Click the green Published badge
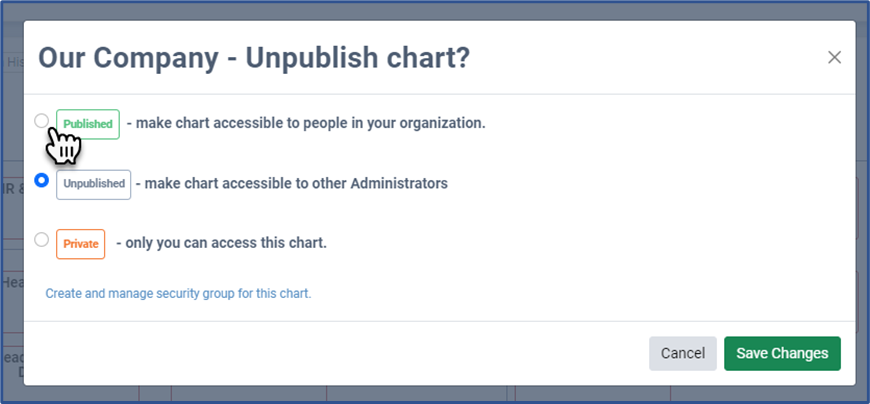The width and height of the screenshot is (870, 404). (88, 124)
